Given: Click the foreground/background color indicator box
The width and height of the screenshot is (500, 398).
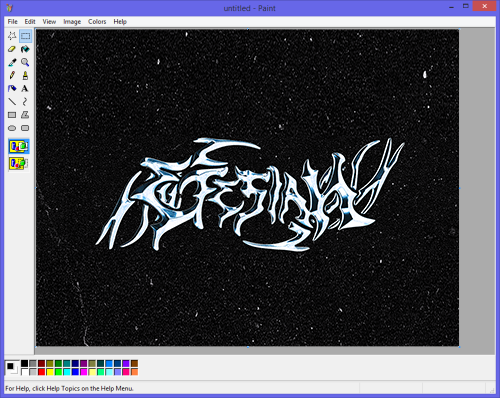Looking at the screenshot, I should [x=12, y=368].
